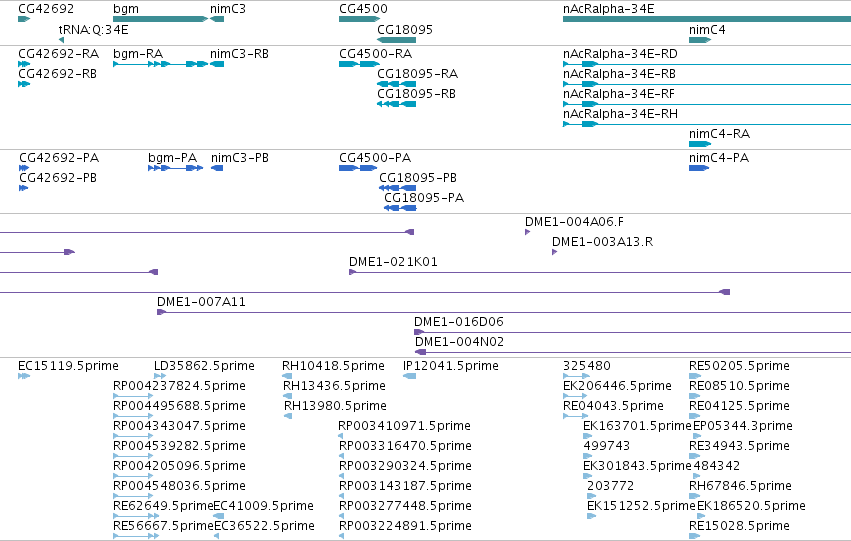Select clone DME1-003A13.R
The width and height of the screenshot is (851, 541).
point(602,242)
